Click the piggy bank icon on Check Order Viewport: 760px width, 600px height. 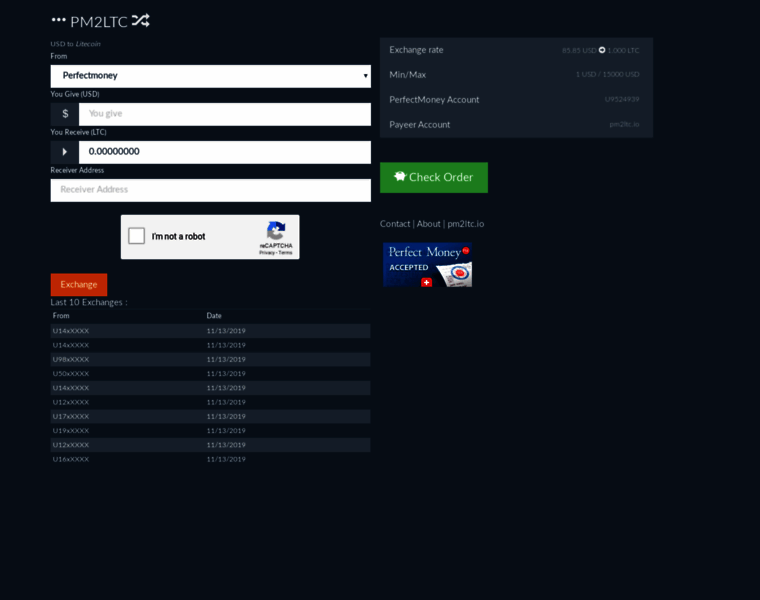[399, 176]
